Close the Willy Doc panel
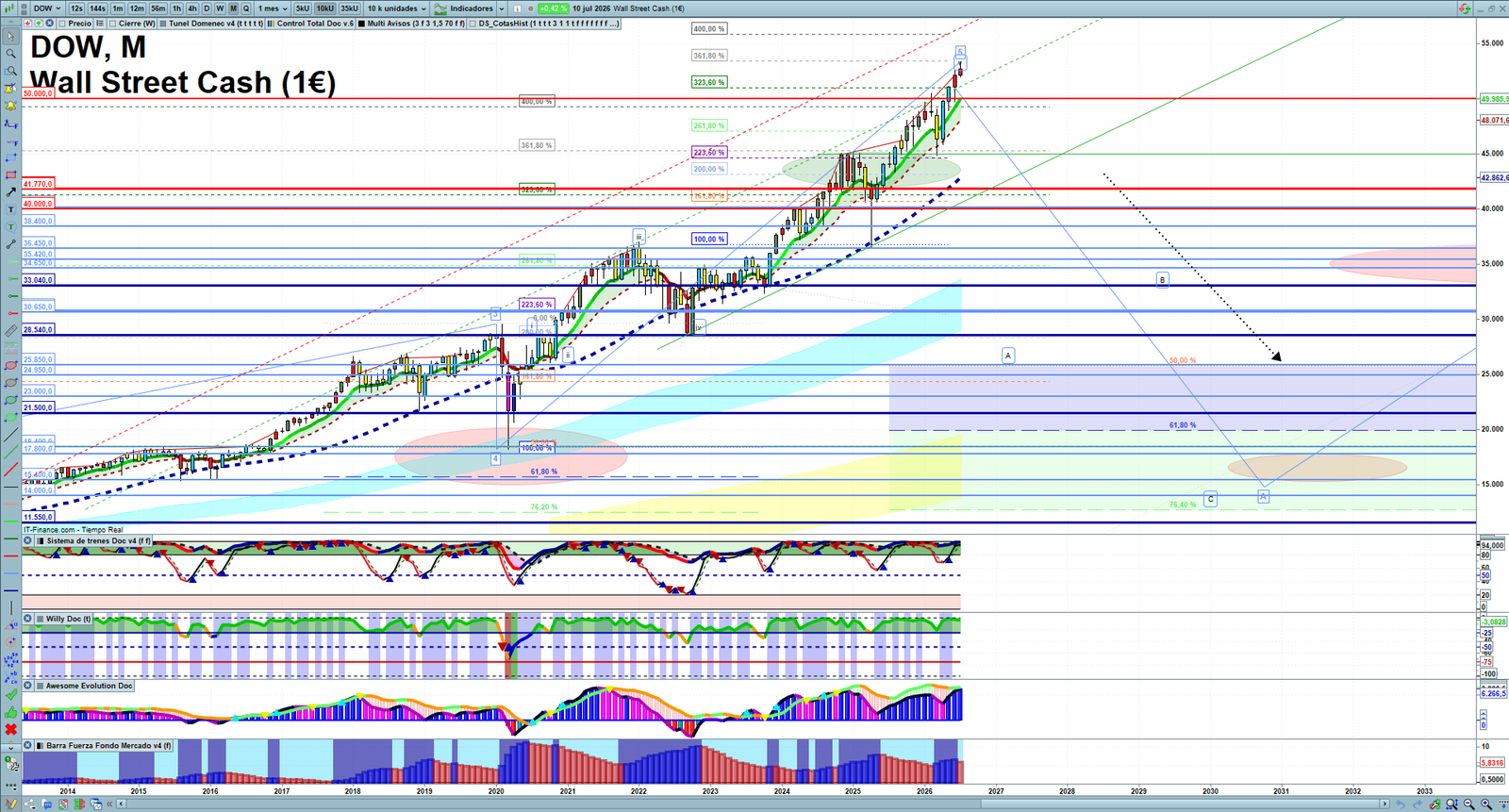The height and width of the screenshot is (812, 1509). (28, 619)
